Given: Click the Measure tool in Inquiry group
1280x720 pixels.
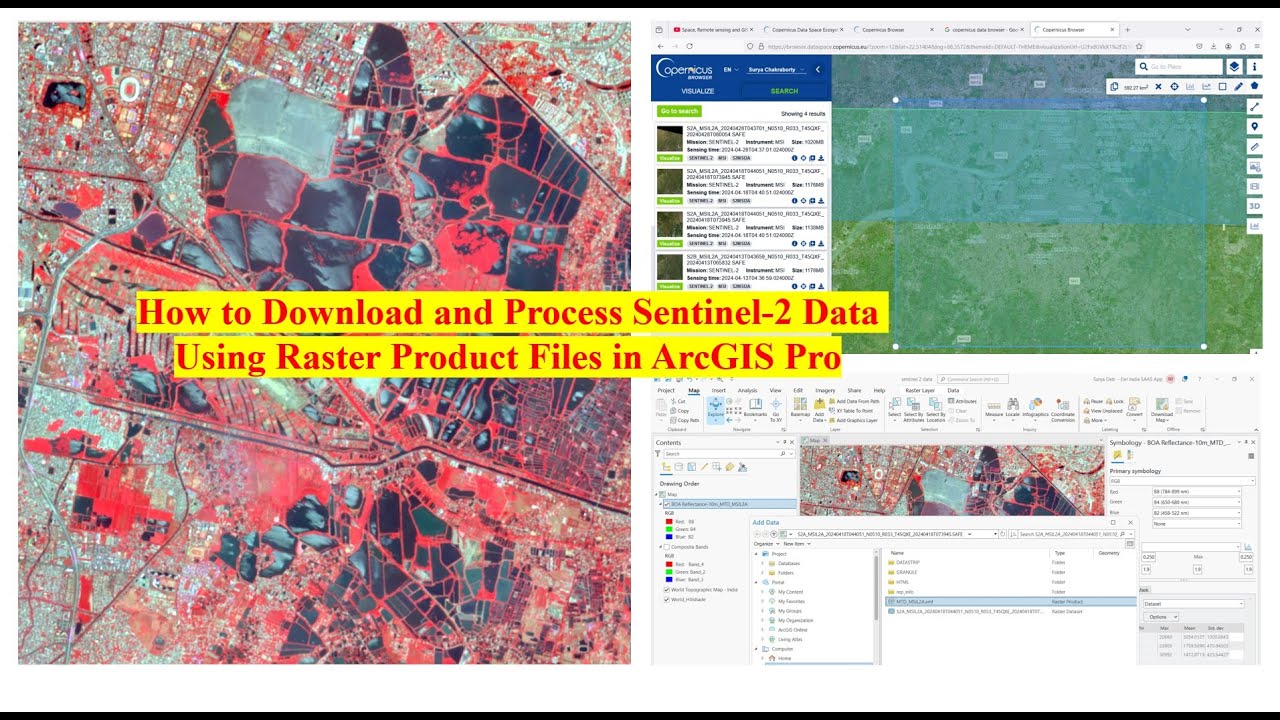Looking at the screenshot, I should click(994, 410).
